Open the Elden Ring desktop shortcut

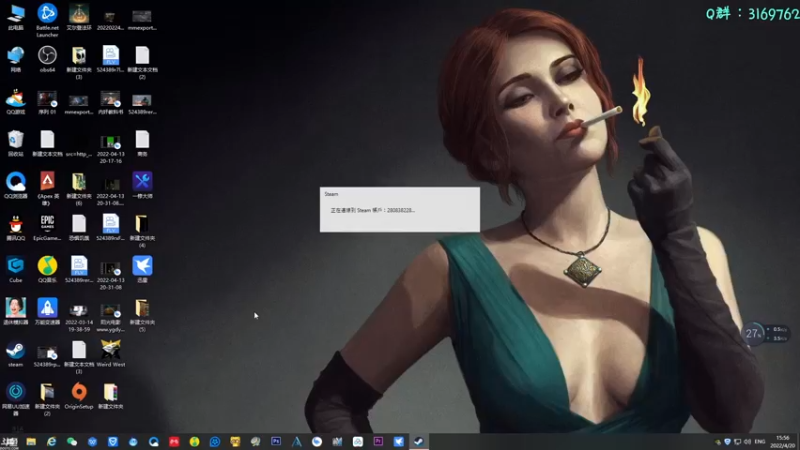[x=79, y=17]
